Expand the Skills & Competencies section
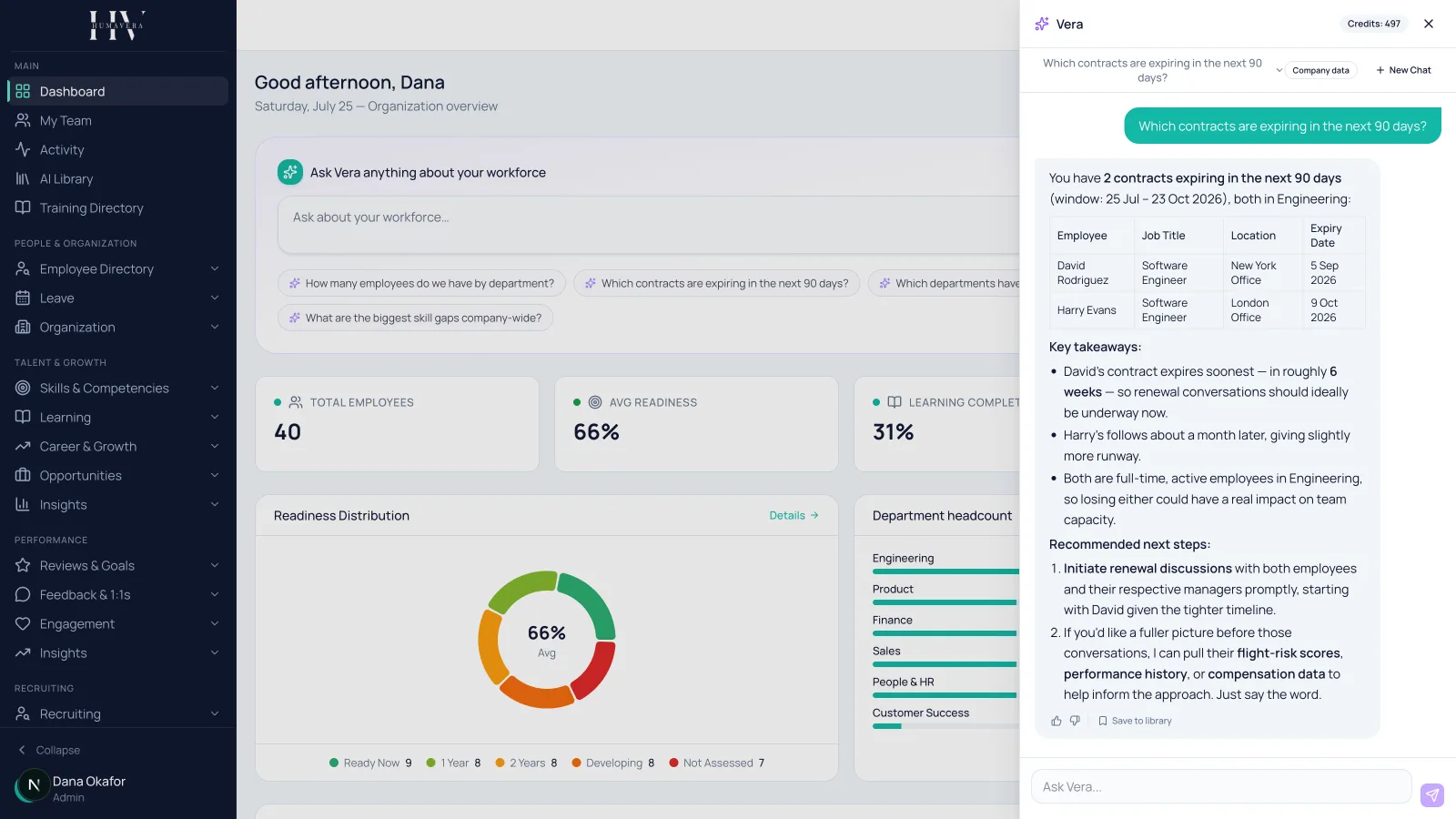This screenshot has height=819, width=1456. pos(118,389)
